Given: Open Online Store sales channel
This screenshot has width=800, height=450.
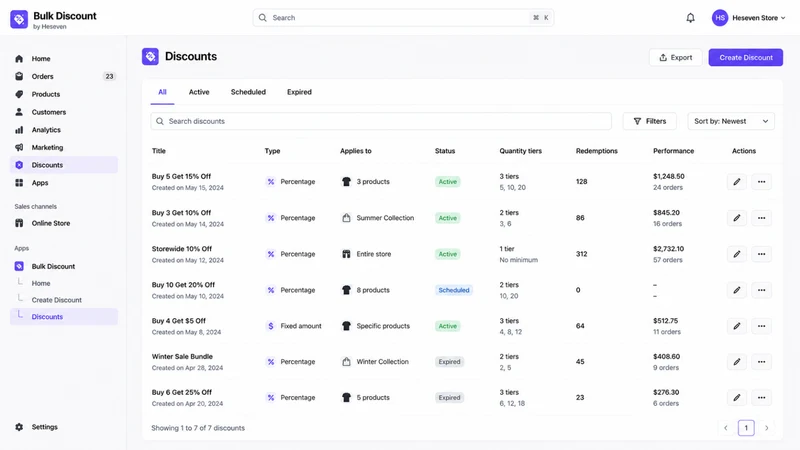Looking at the screenshot, I should [64, 223].
